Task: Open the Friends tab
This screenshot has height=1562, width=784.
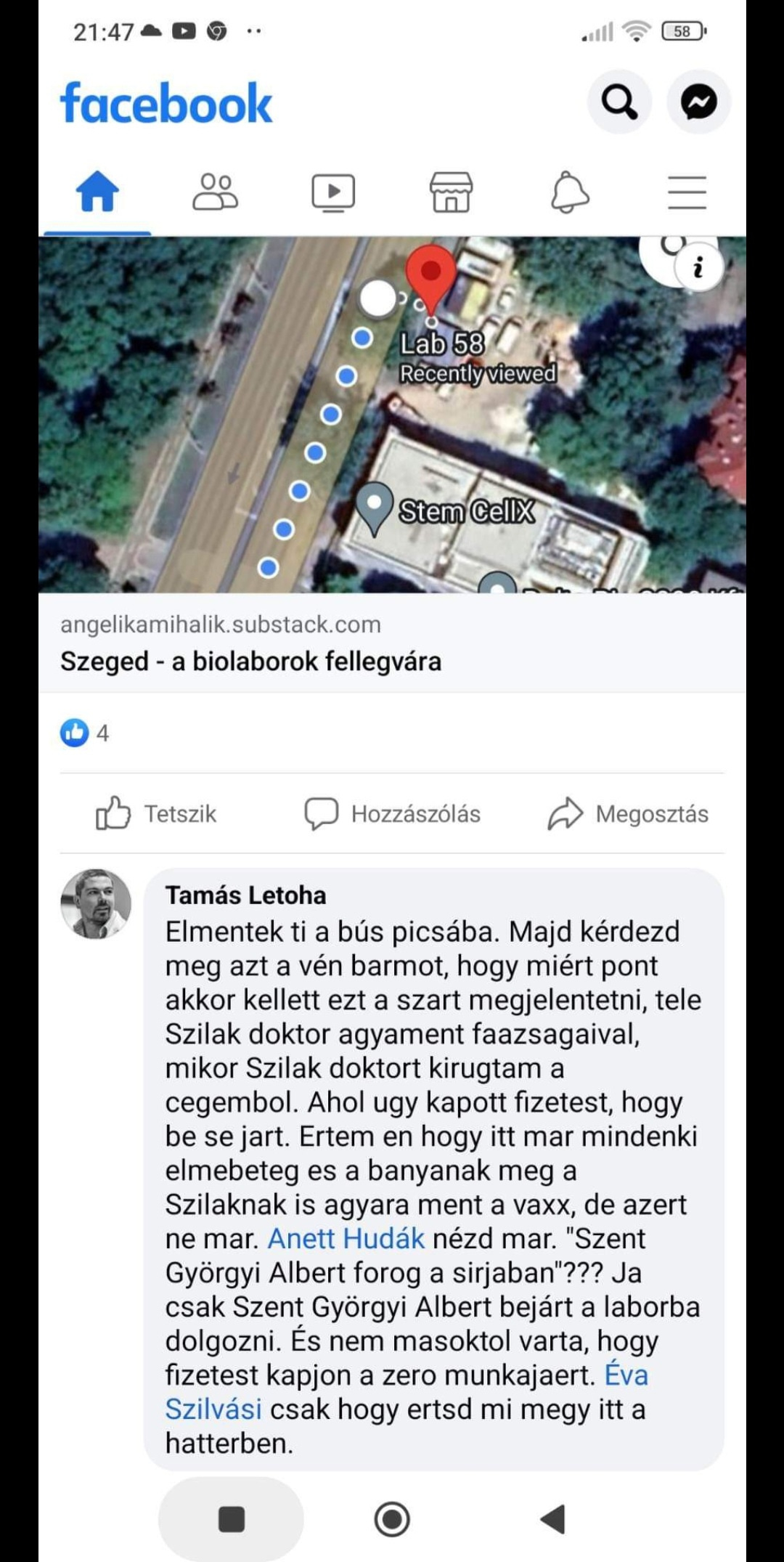Action: coord(215,192)
